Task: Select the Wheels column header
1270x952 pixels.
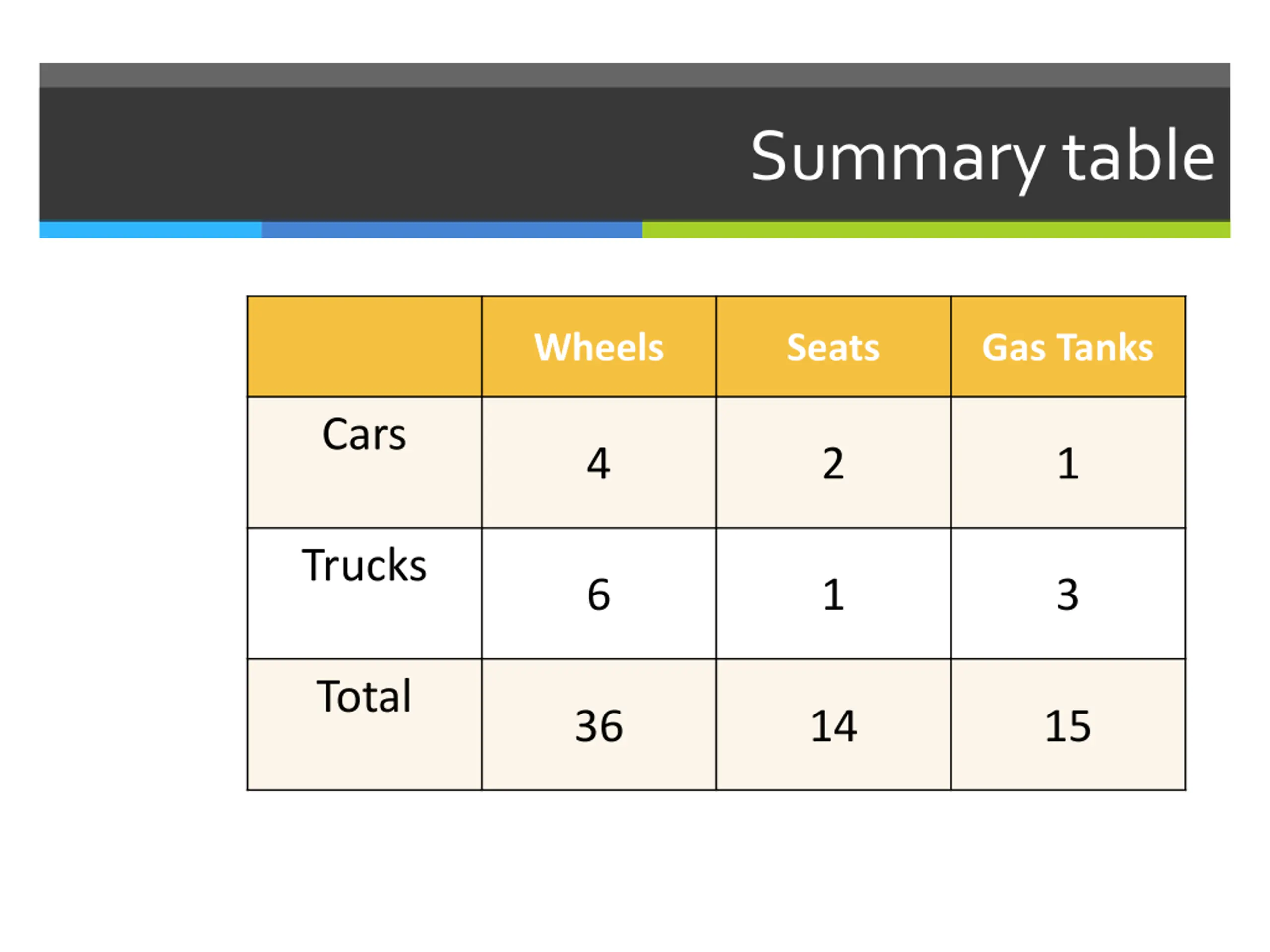Action: pyautogui.click(x=599, y=347)
